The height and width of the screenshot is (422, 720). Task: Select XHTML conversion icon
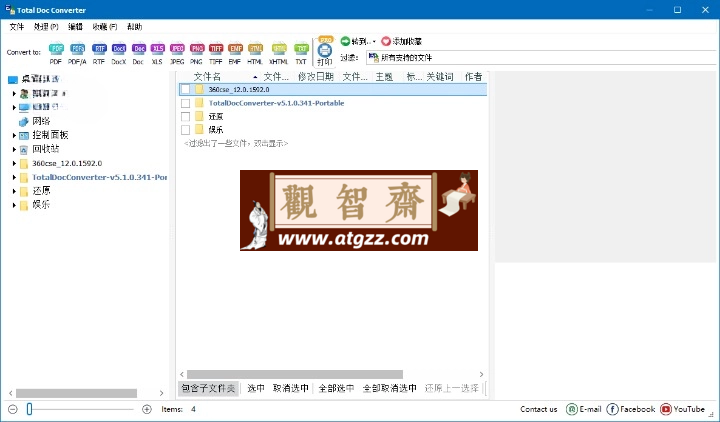279,49
